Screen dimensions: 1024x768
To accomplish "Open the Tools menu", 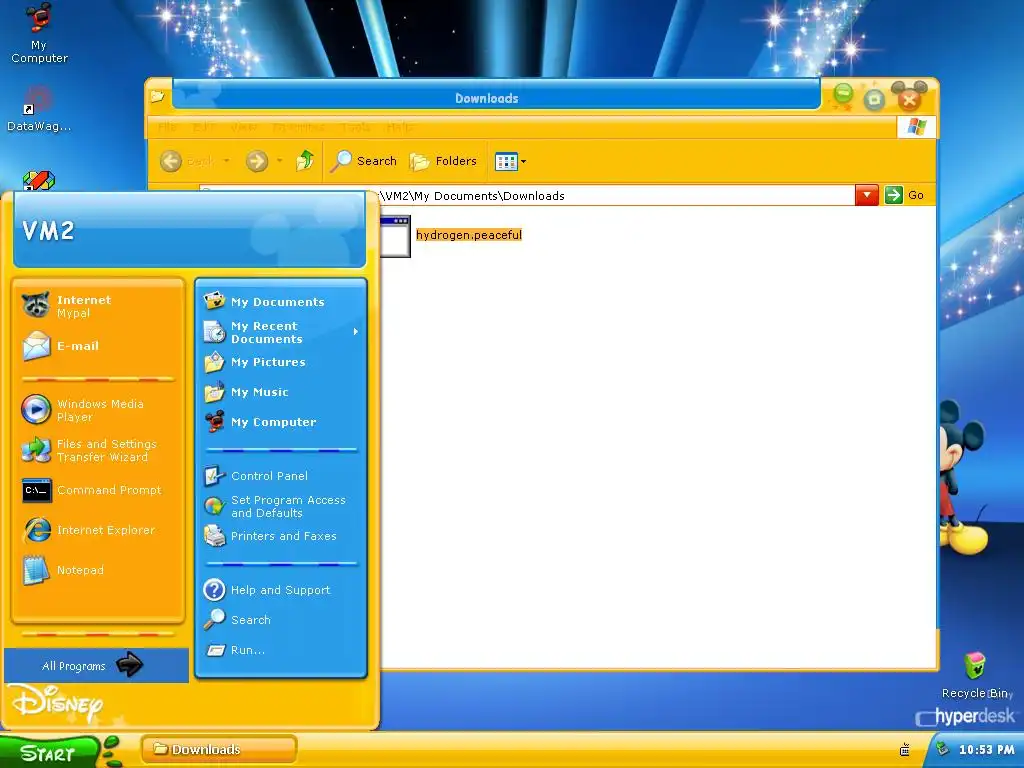I will (356, 127).
